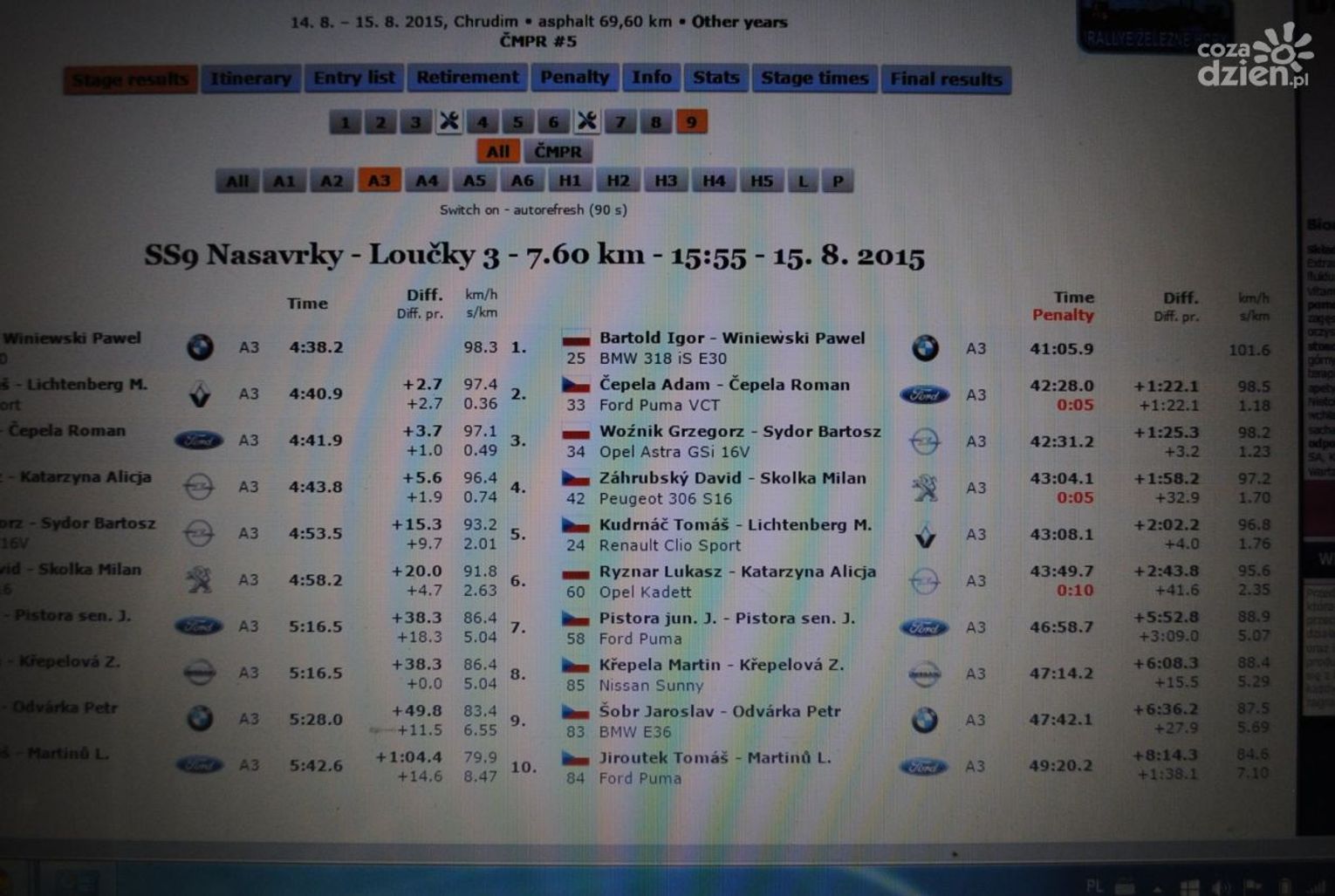This screenshot has width=1335, height=896.
Task: Click BMW logo beside overall time 41:05.9
Action: (925, 349)
